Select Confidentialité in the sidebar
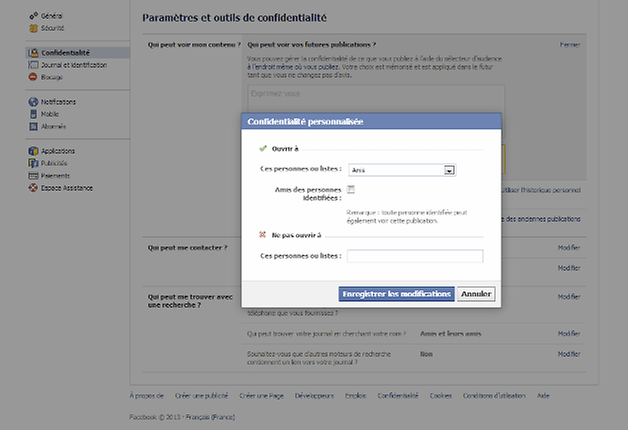This screenshot has width=628, height=430. pos(78,52)
